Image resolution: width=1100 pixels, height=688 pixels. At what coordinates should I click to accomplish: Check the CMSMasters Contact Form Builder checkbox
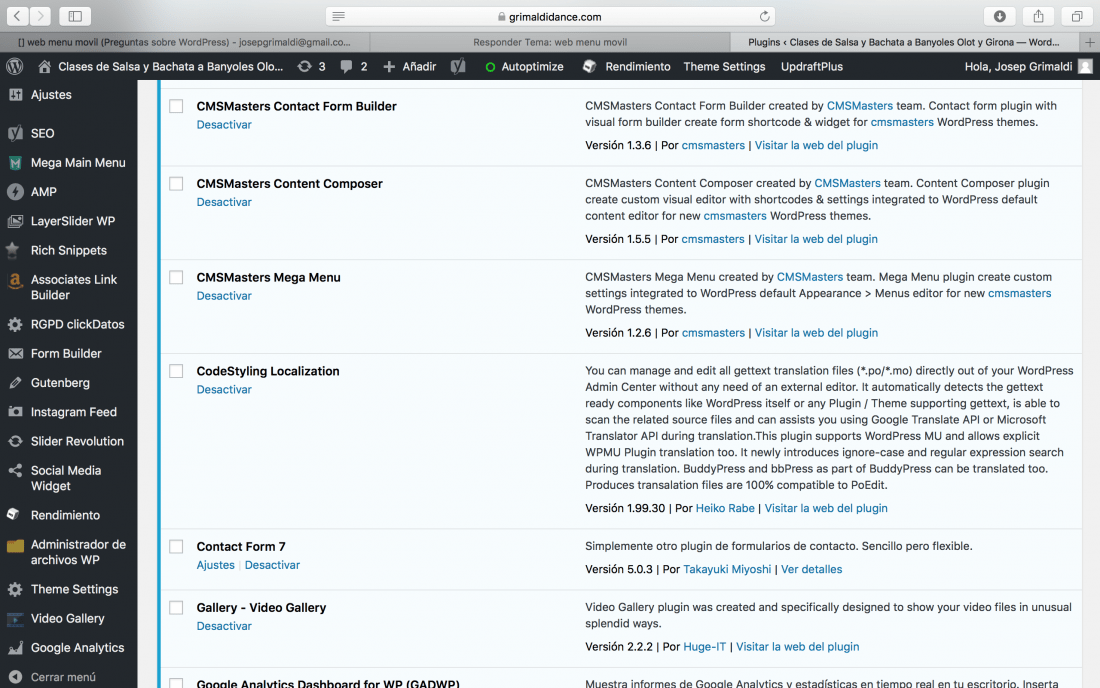pyautogui.click(x=176, y=106)
